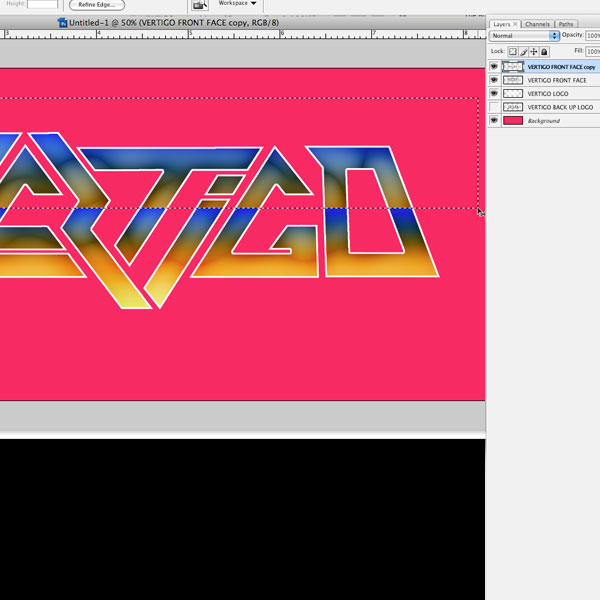
Task: Click the Go to Bridge icon
Action: click(x=200, y=5)
